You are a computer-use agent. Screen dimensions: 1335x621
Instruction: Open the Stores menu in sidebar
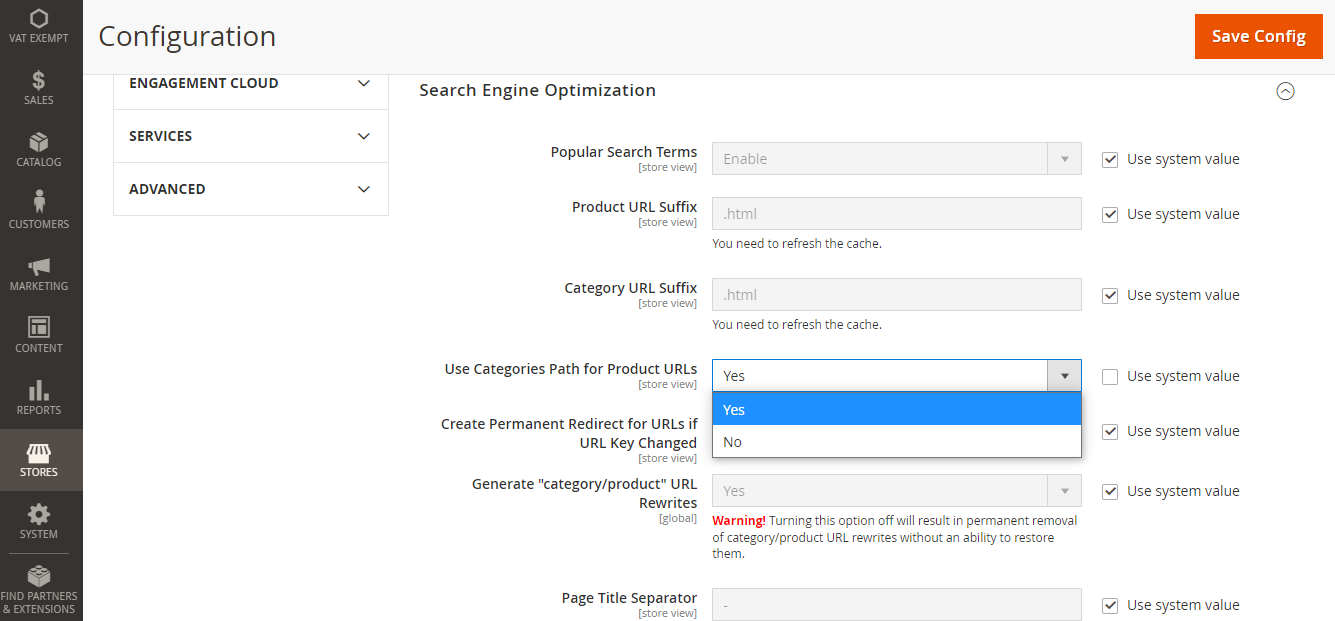click(38, 459)
